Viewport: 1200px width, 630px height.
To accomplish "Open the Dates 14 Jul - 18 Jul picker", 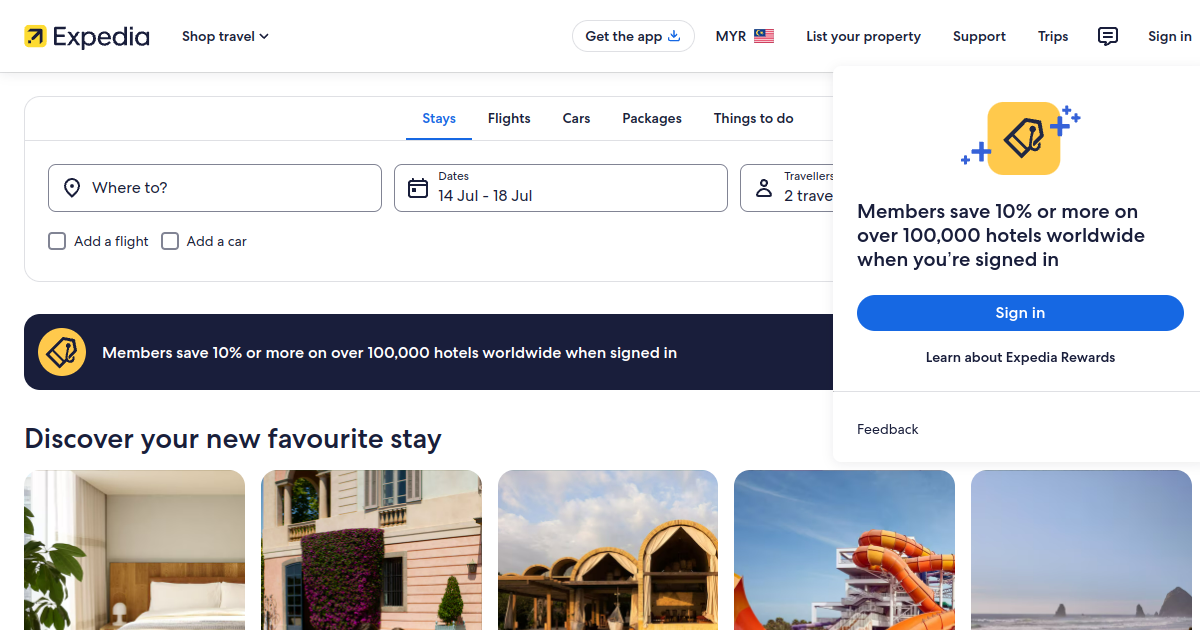I will tap(561, 188).
